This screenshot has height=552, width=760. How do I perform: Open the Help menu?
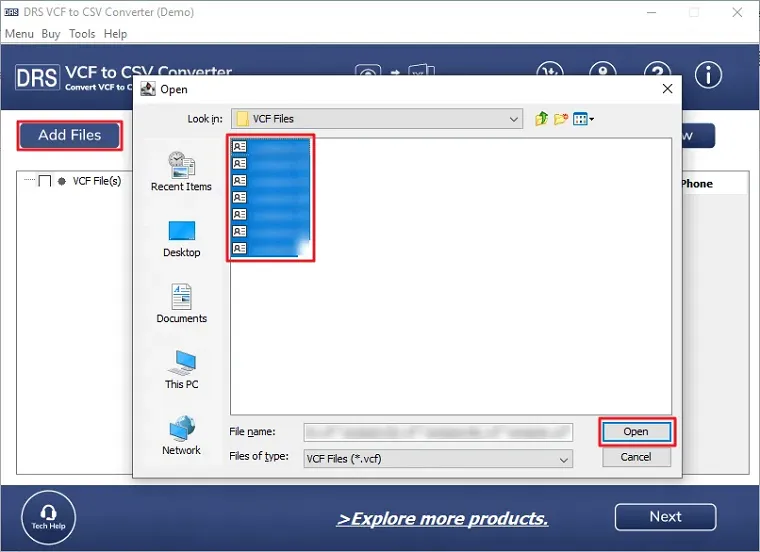(115, 34)
